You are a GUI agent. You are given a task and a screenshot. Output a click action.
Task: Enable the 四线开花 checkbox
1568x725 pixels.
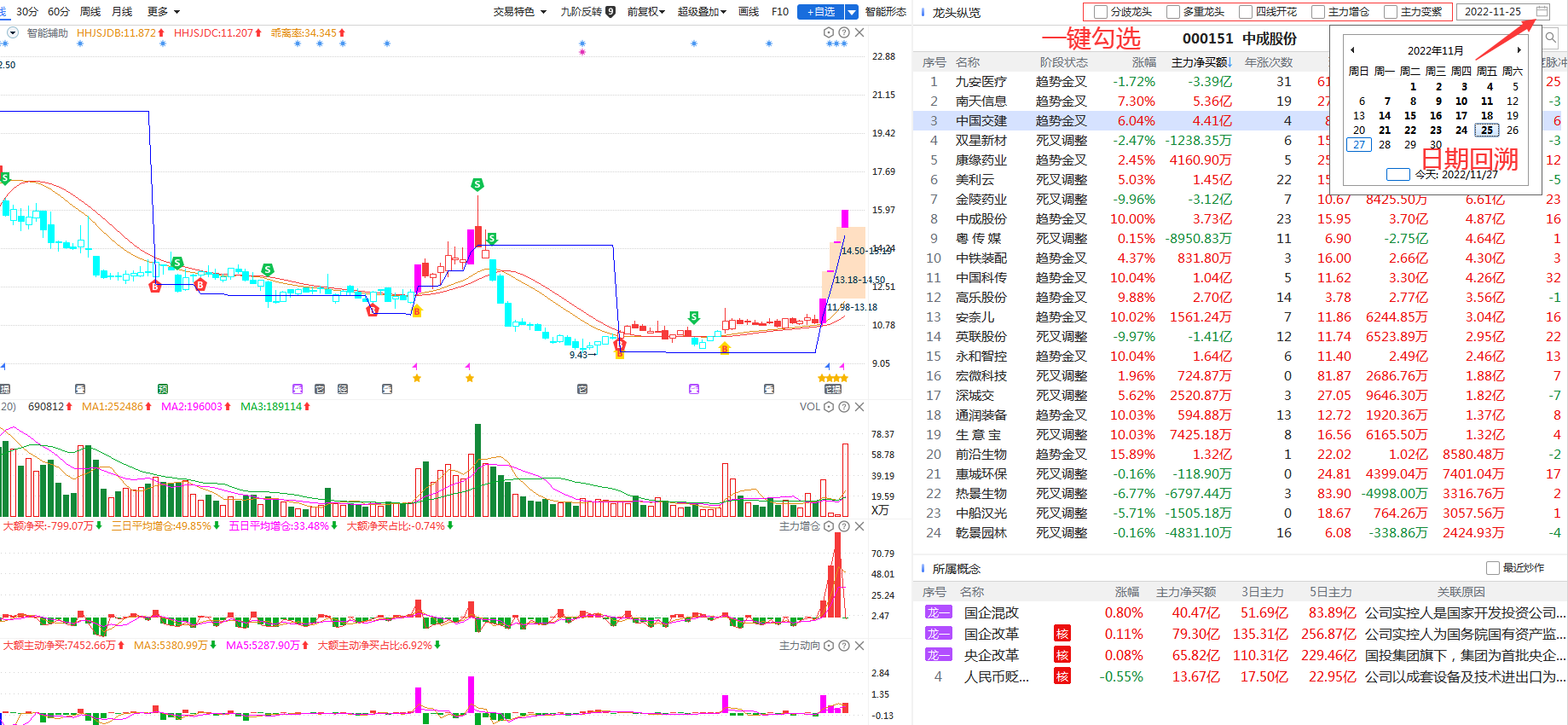pos(1246,12)
